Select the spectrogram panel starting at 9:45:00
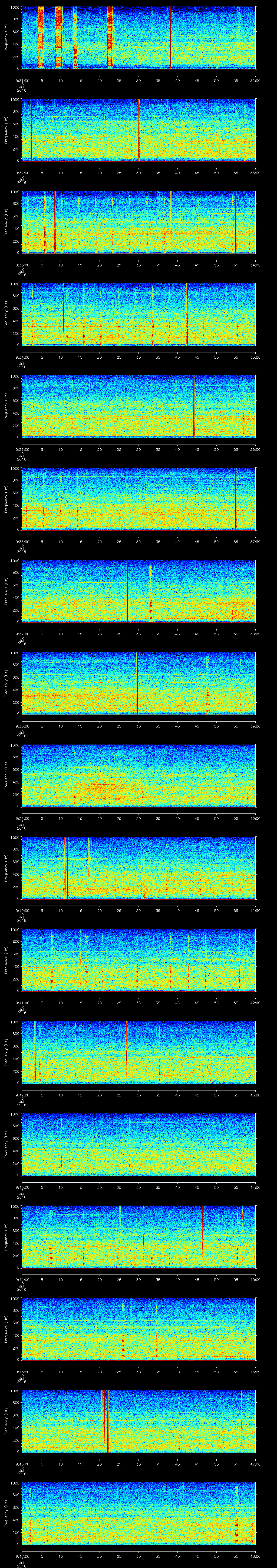277x1568 pixels. [x=139, y=1329]
